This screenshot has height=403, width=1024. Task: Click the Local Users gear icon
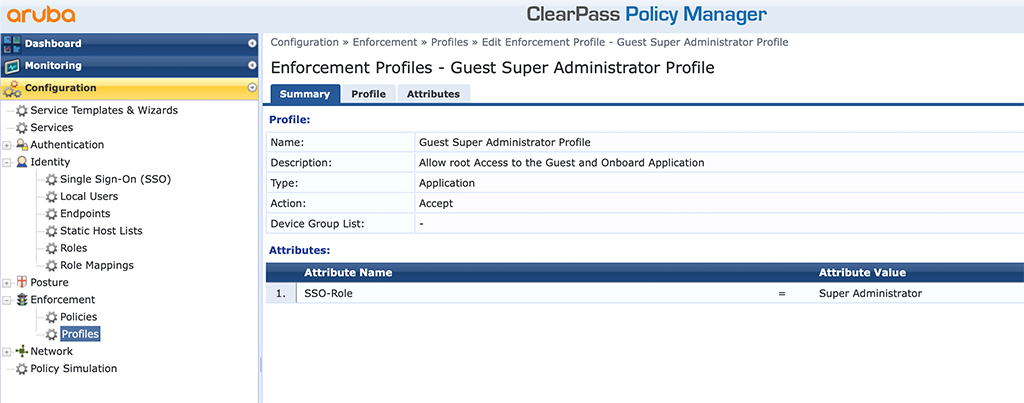52,196
